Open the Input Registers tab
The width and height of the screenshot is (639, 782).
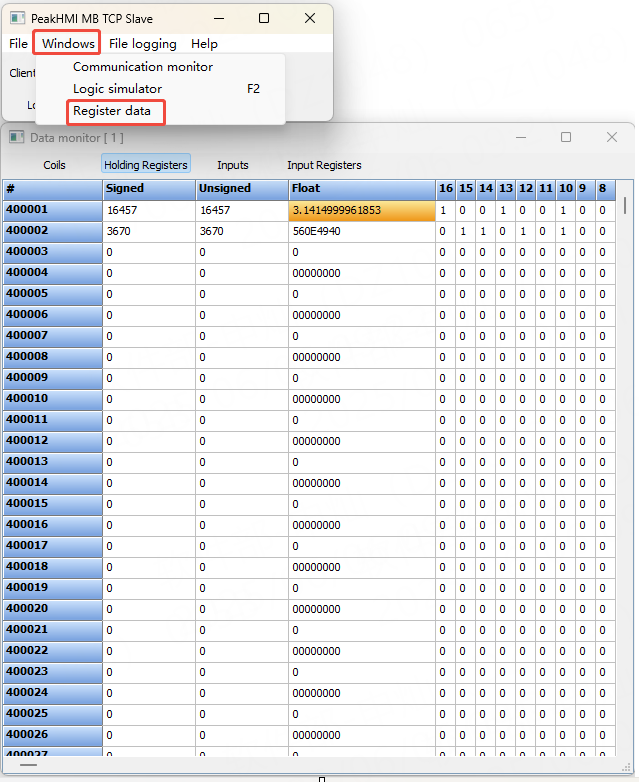point(324,165)
